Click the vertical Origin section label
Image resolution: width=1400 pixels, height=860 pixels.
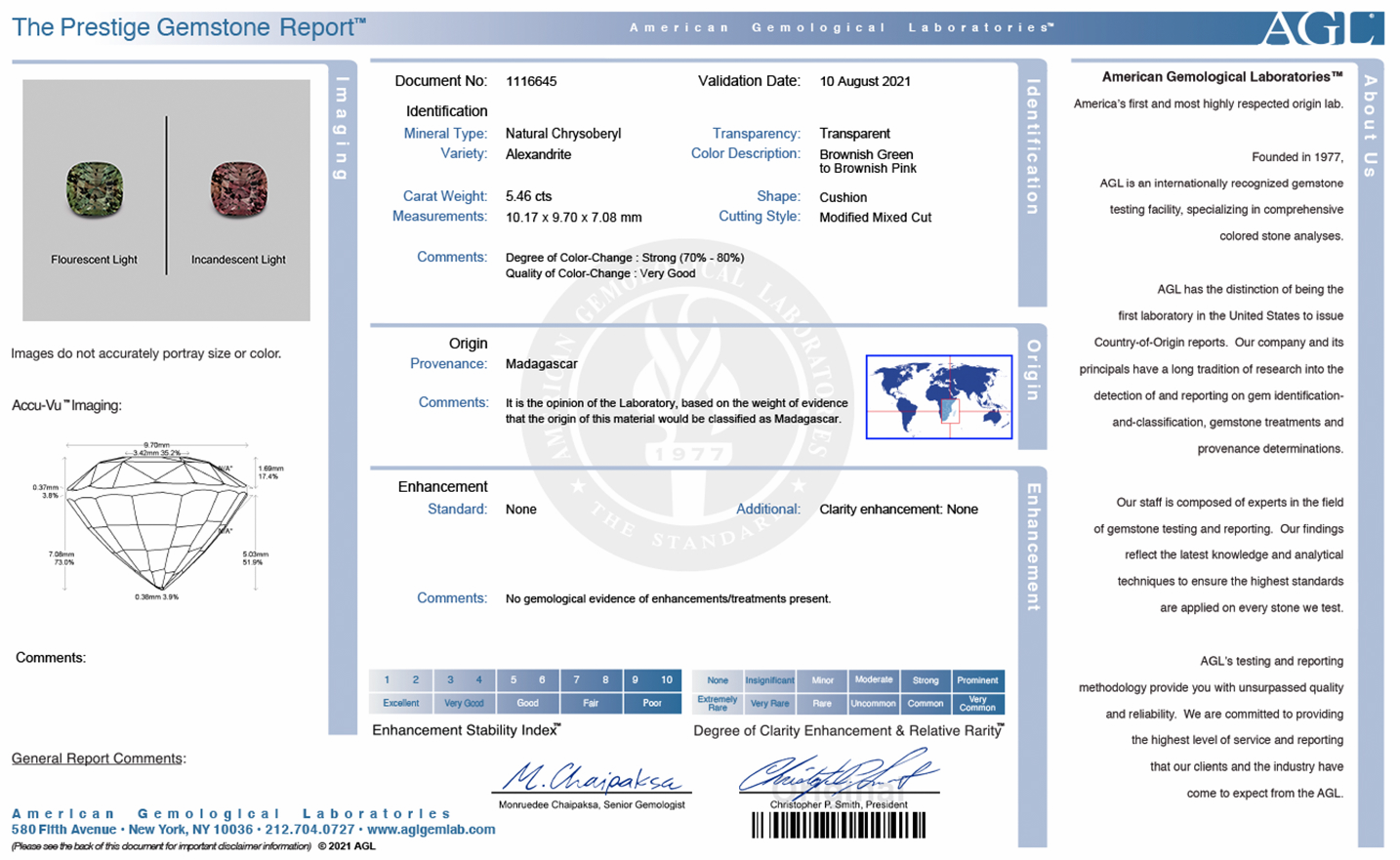point(1033,370)
